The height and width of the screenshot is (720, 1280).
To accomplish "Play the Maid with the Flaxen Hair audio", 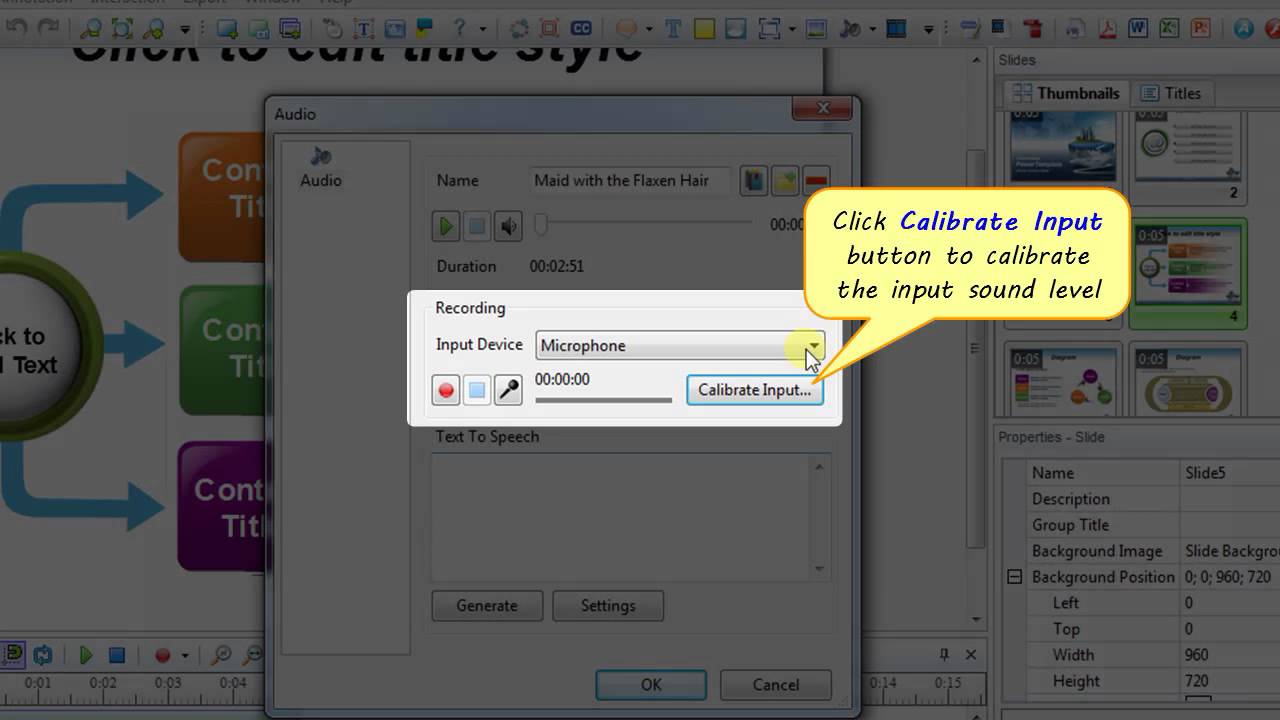I will 445,226.
